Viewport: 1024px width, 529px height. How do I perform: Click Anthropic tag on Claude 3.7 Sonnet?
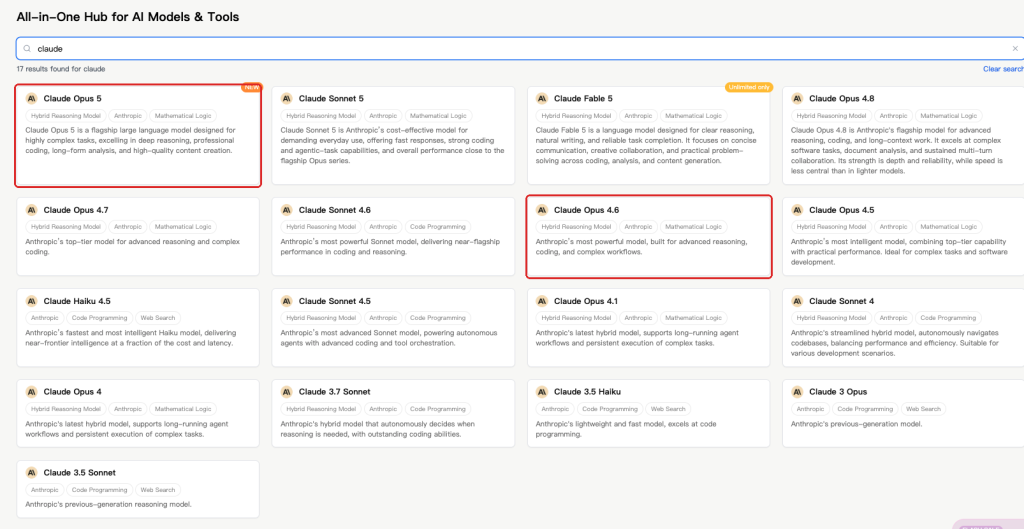tap(383, 409)
